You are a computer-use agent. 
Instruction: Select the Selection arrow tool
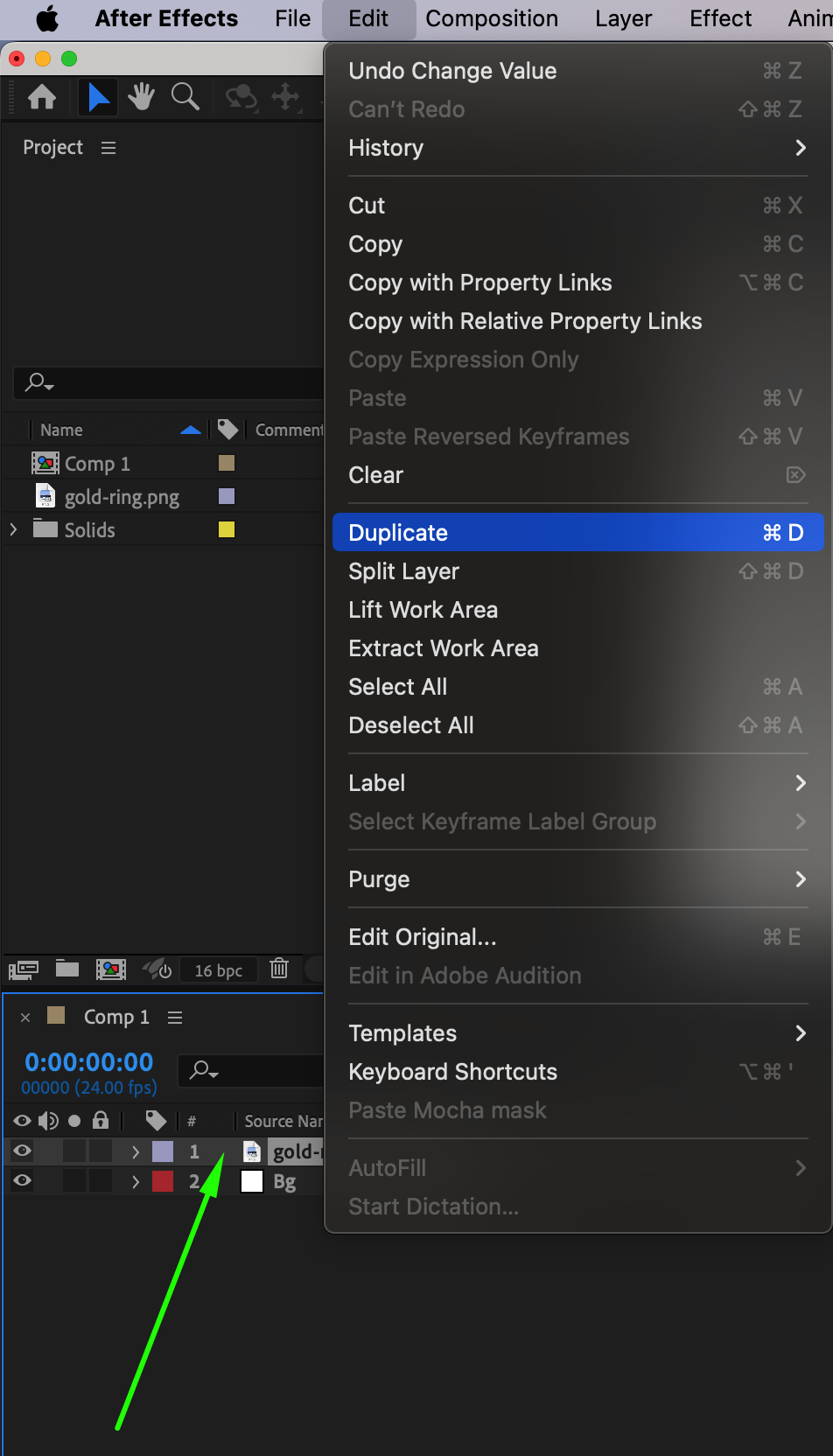pos(98,97)
